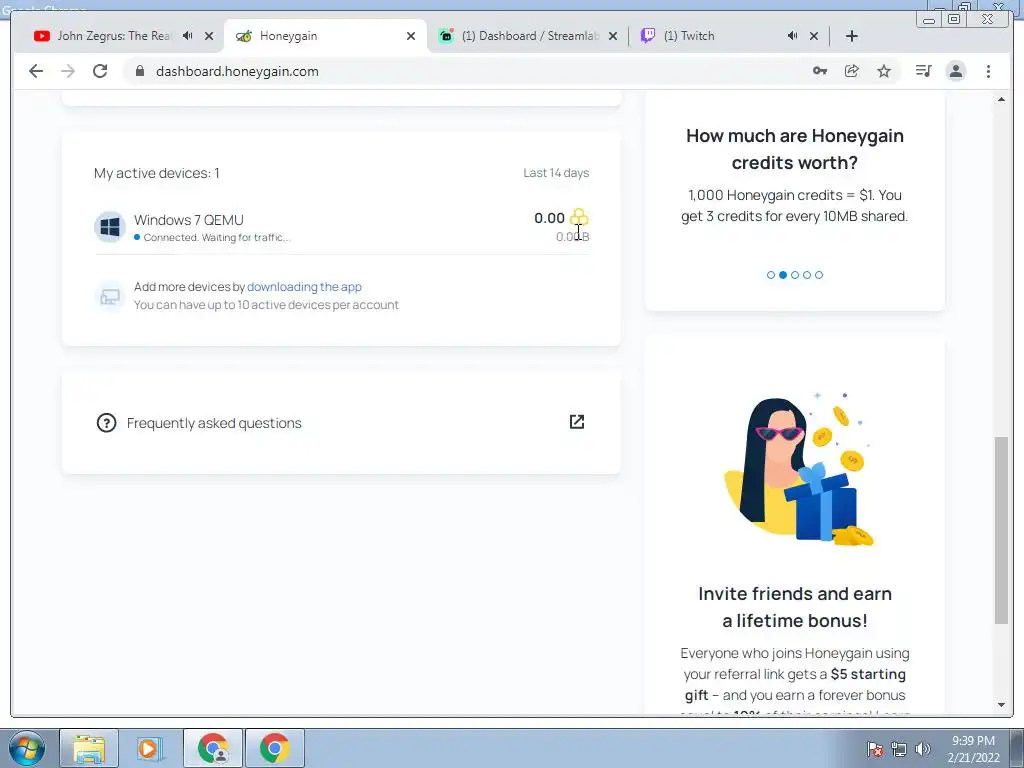This screenshot has height=768, width=1024.
Task: Mute audio on the YouTube tab
Action: pos(187,36)
